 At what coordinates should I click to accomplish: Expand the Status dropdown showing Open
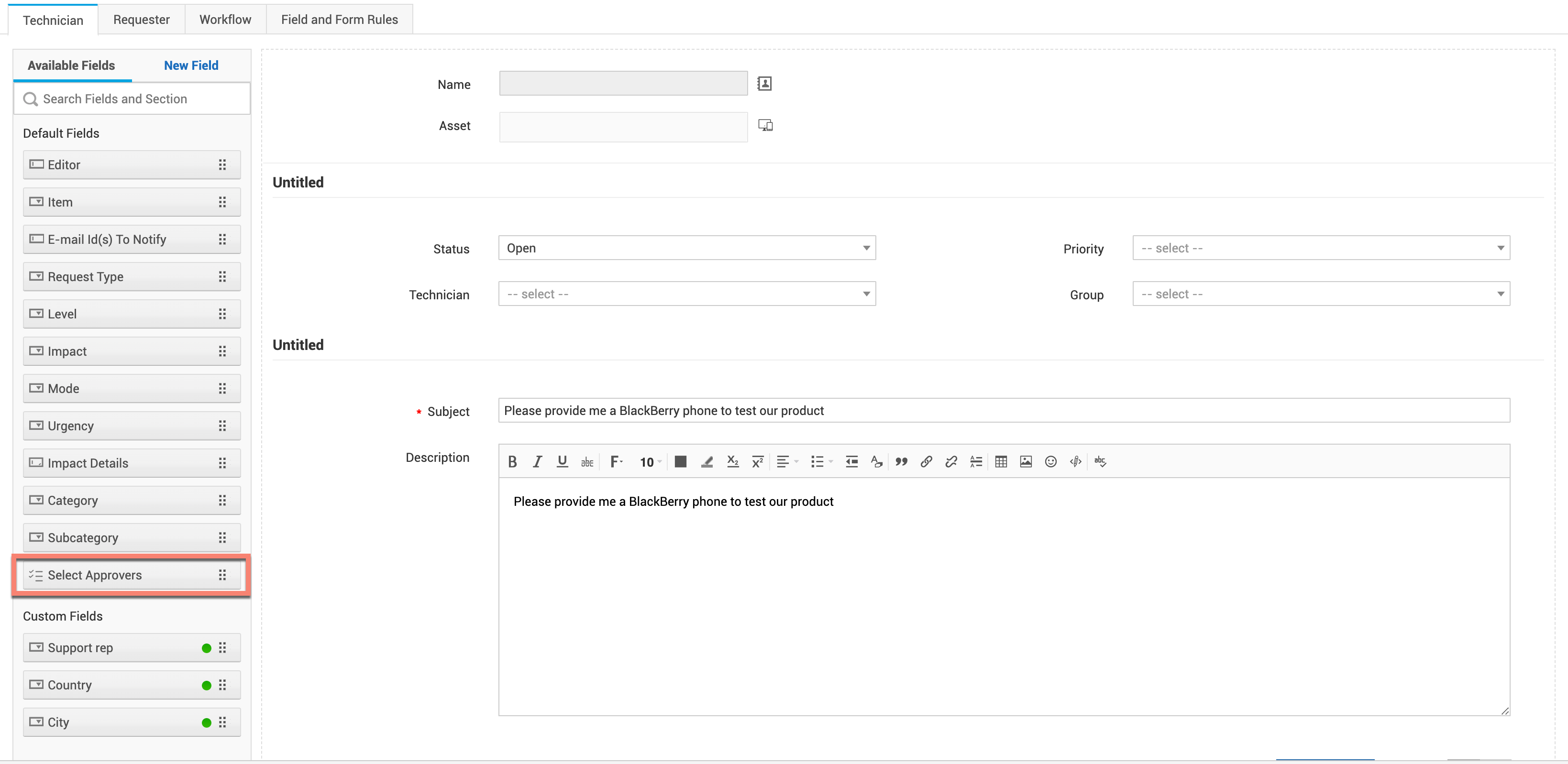(x=686, y=248)
